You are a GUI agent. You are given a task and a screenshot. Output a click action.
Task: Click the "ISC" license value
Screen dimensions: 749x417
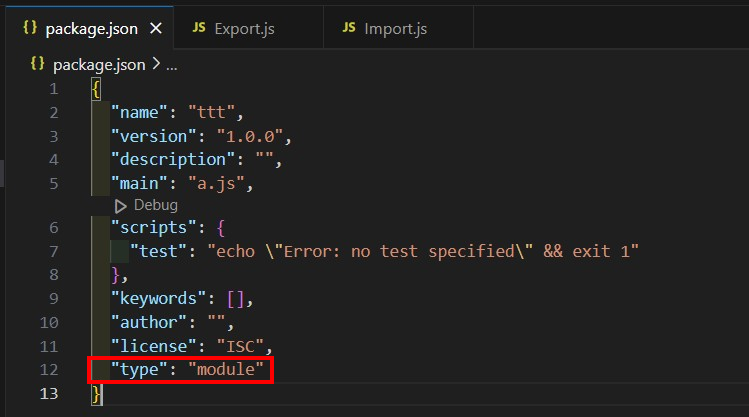[240, 346]
